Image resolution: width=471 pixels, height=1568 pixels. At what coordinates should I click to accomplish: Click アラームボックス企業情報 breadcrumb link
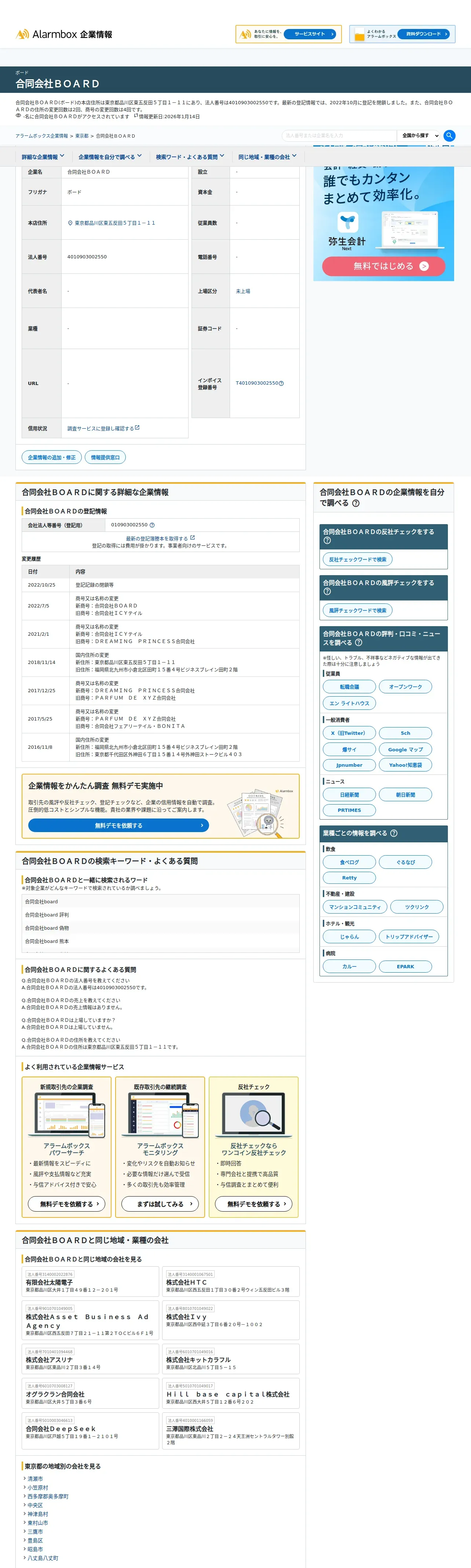[42, 136]
